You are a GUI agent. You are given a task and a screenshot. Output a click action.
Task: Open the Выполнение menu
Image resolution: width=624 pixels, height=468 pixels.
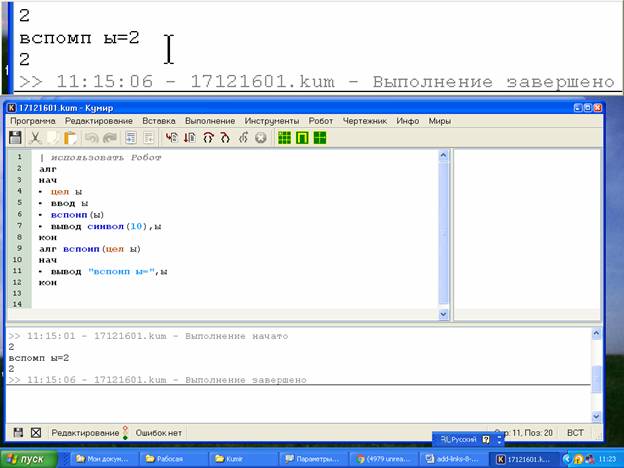(210, 121)
